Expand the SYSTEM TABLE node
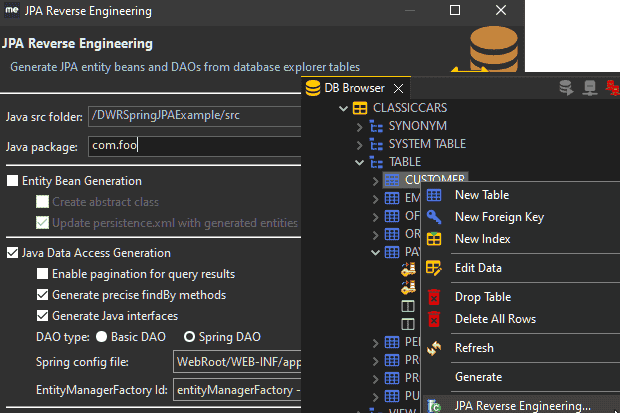The width and height of the screenshot is (620, 413). (x=359, y=145)
